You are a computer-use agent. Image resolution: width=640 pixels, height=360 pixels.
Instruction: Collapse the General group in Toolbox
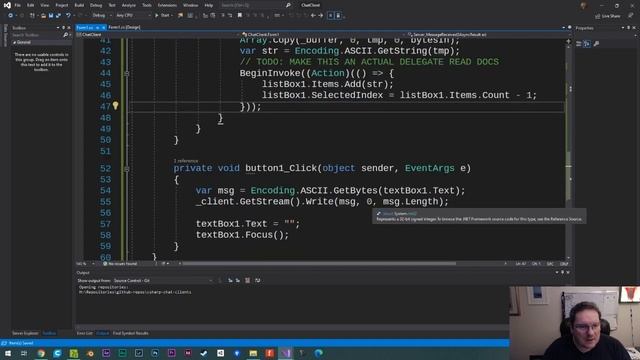coord(15,42)
